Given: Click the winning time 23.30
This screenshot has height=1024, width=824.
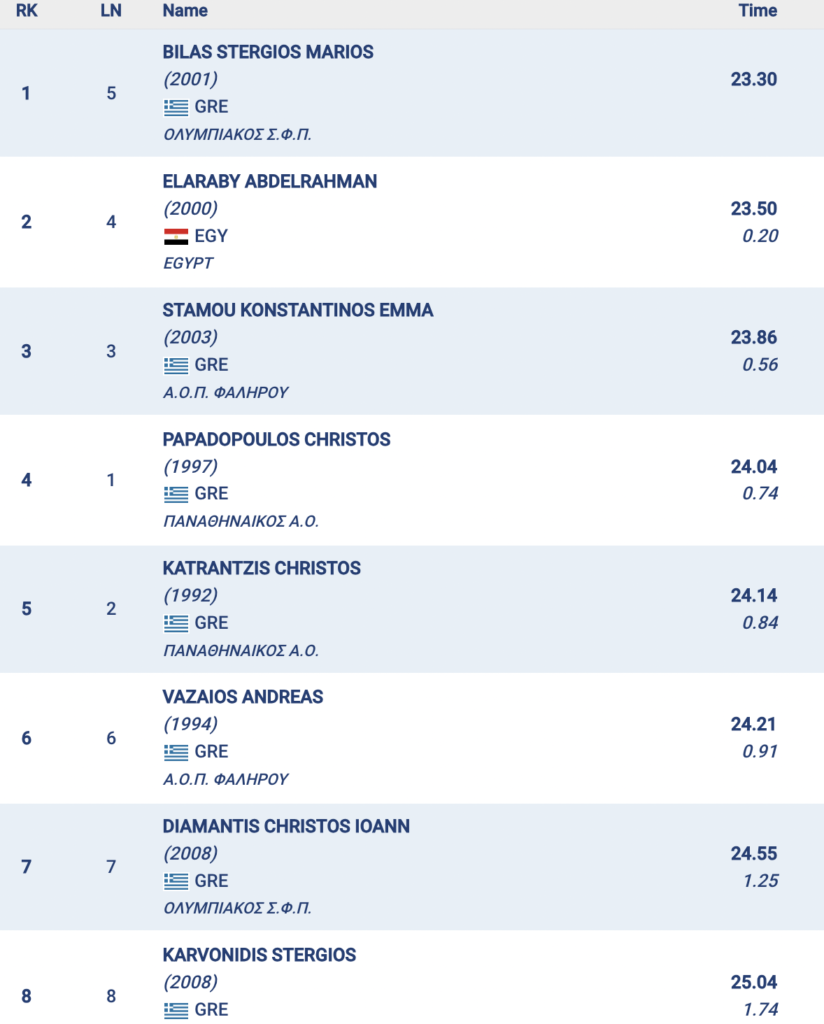Looking at the screenshot, I should click(x=754, y=80).
